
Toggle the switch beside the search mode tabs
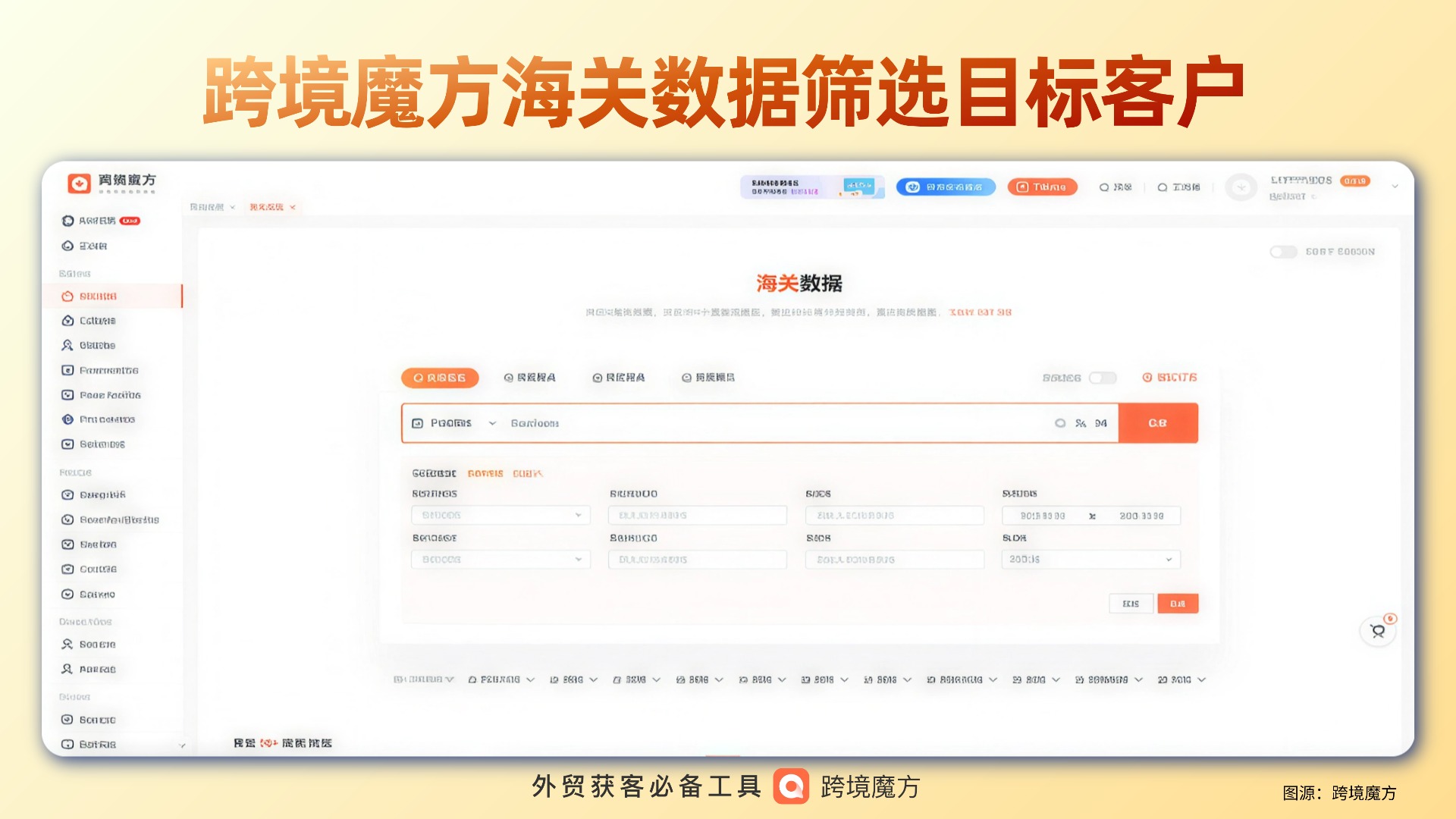[x=1103, y=378]
